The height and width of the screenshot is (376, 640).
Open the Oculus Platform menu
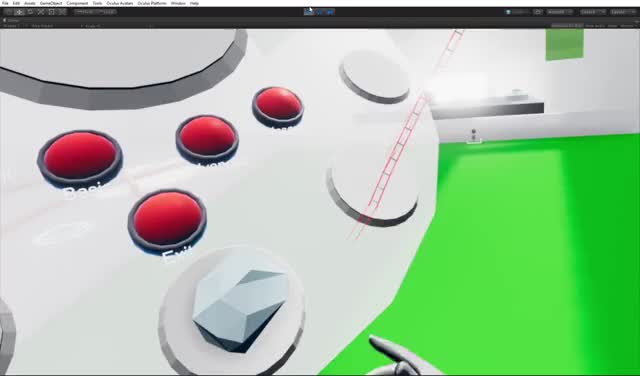point(152,3)
